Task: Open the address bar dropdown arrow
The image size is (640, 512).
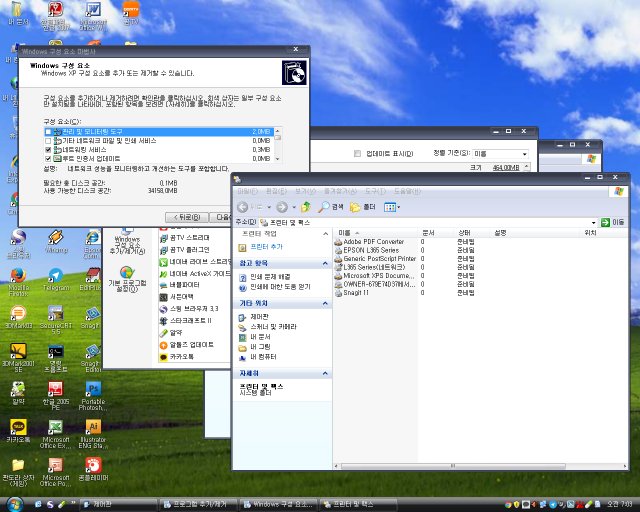Action: pos(593,223)
